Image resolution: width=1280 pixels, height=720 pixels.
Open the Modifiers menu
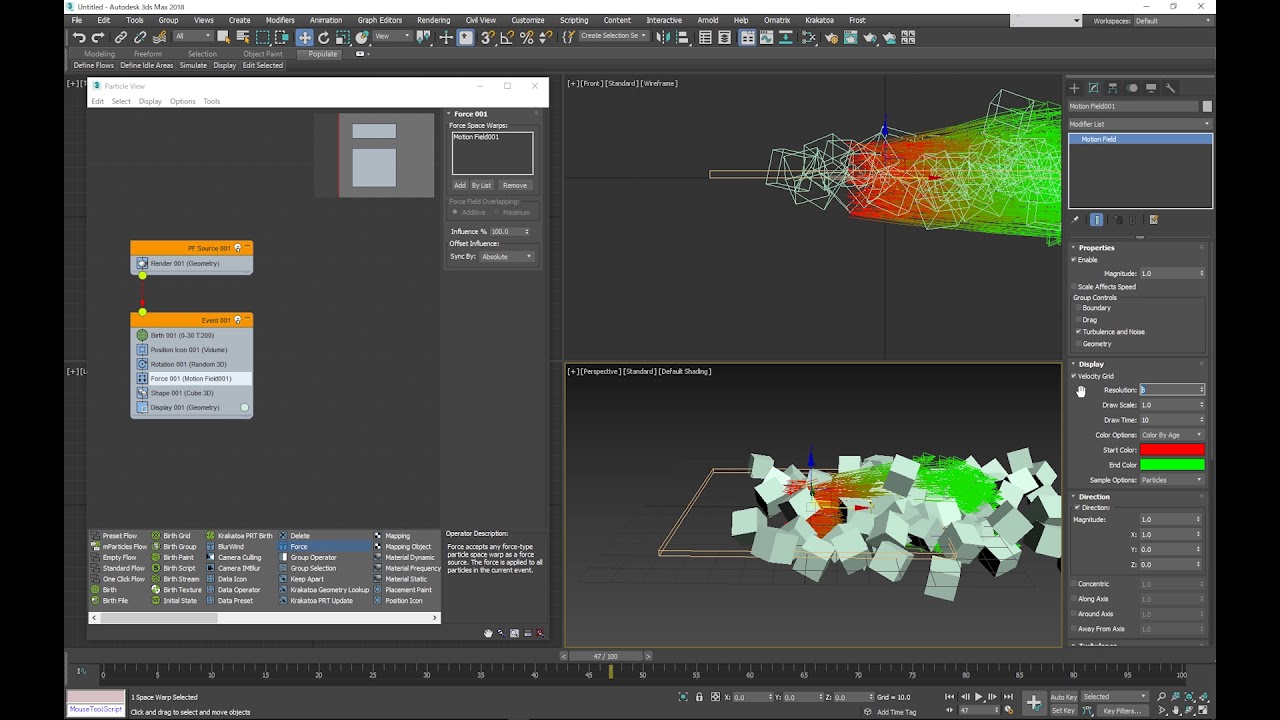click(280, 20)
